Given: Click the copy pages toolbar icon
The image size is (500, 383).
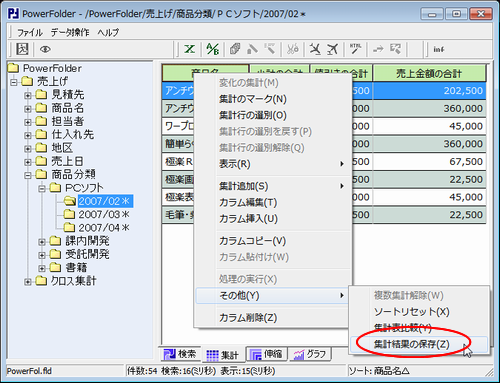Looking at the screenshot, I should [x=235, y=49].
